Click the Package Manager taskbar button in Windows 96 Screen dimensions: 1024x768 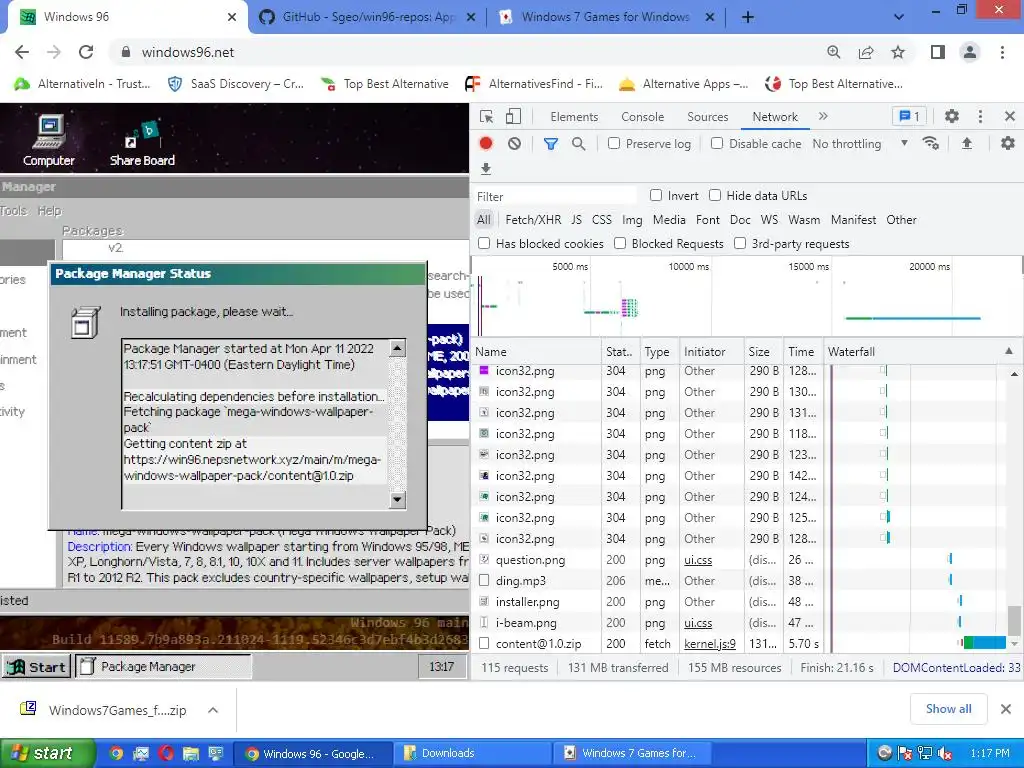click(163, 667)
